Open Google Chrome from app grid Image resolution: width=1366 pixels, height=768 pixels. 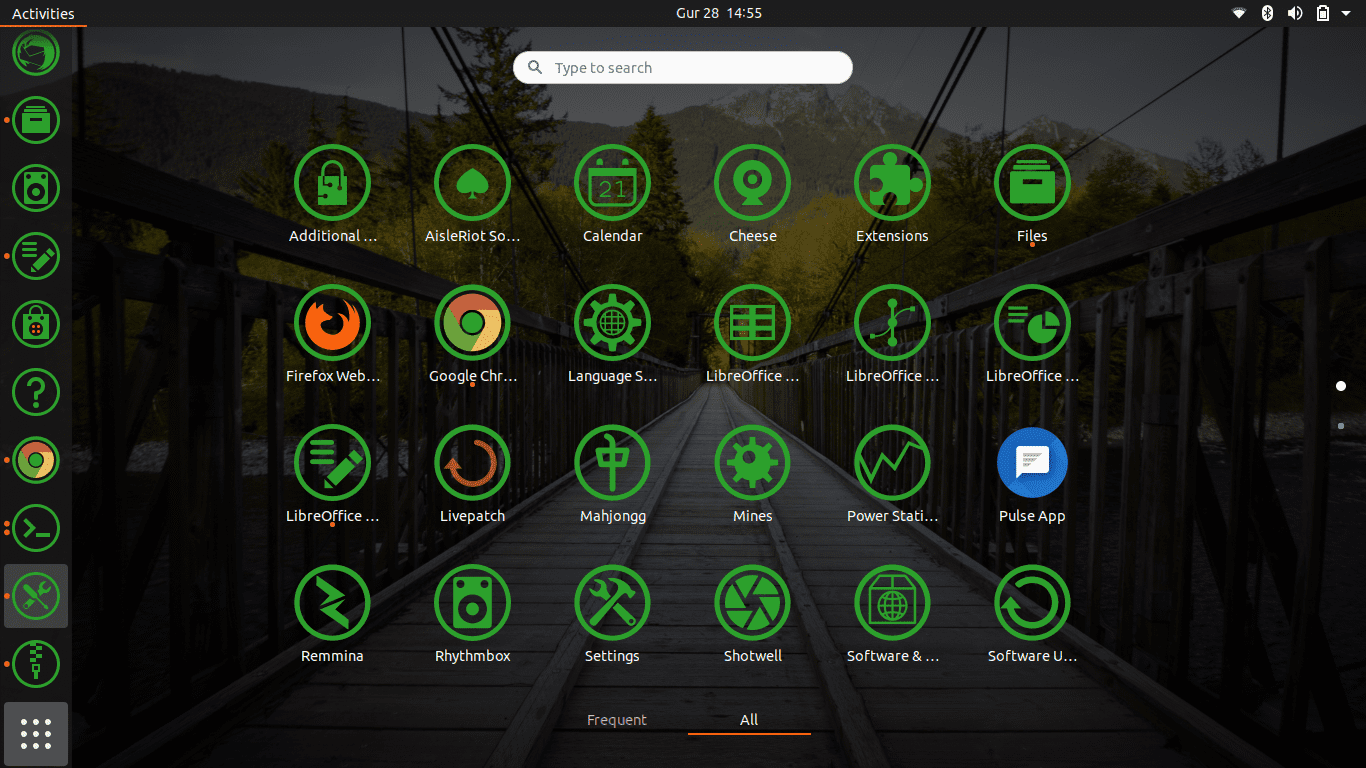[472, 323]
